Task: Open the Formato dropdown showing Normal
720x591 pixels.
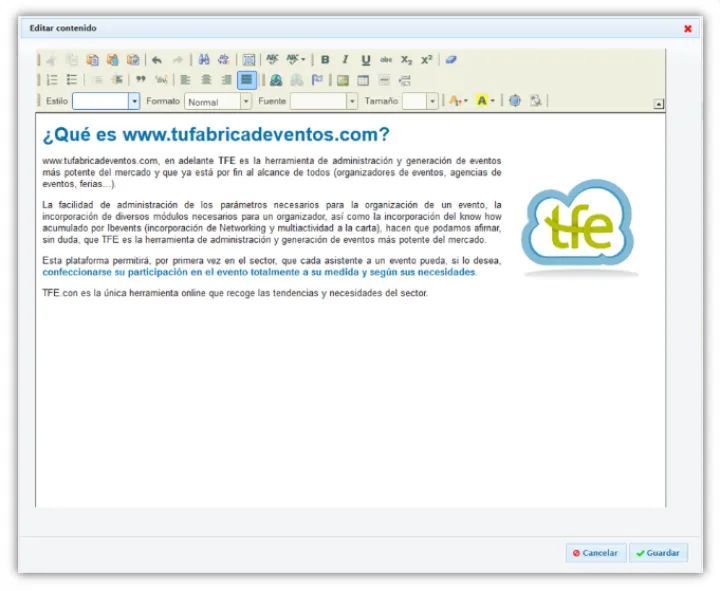Action: point(218,101)
